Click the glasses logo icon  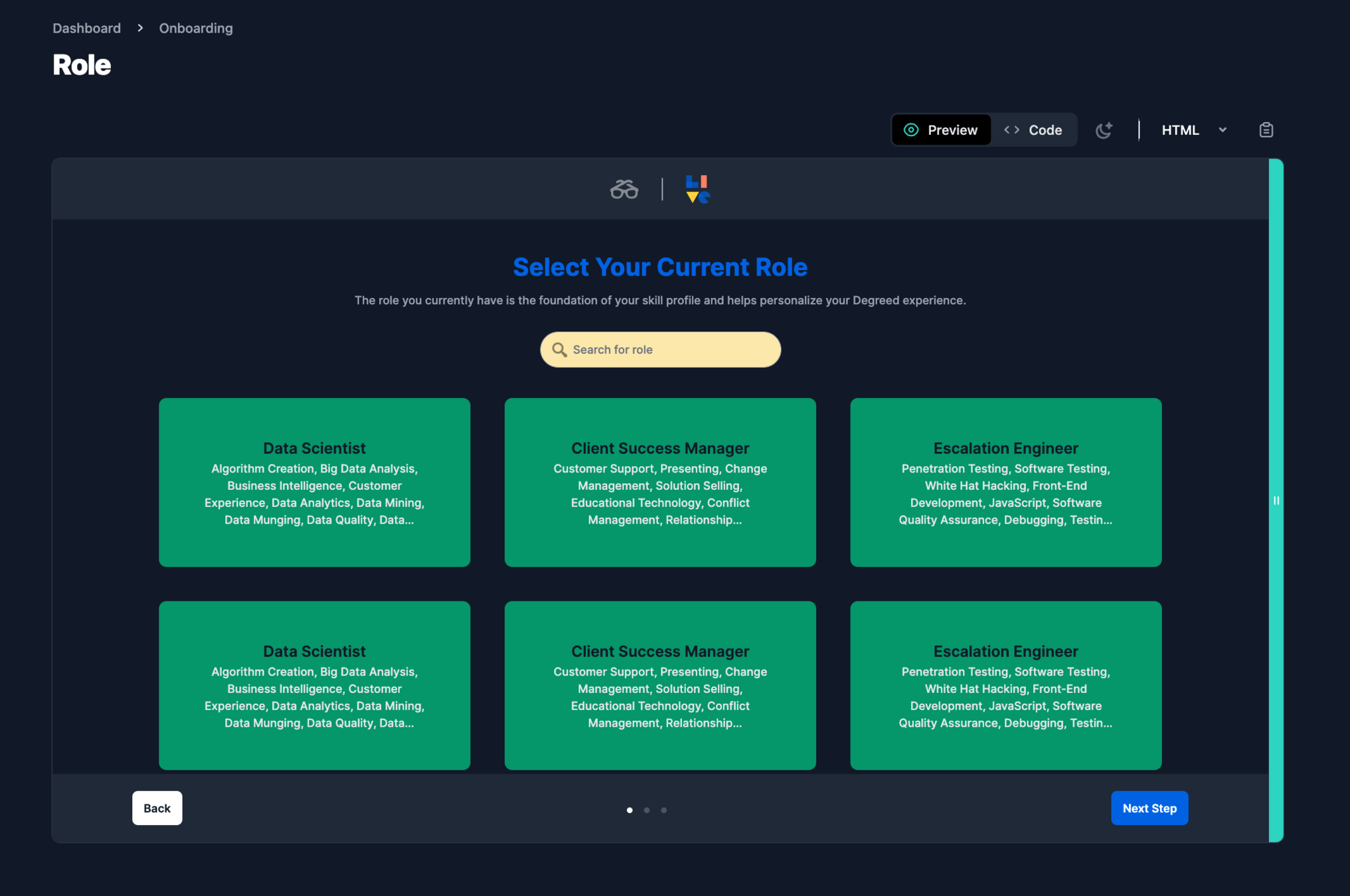624,190
